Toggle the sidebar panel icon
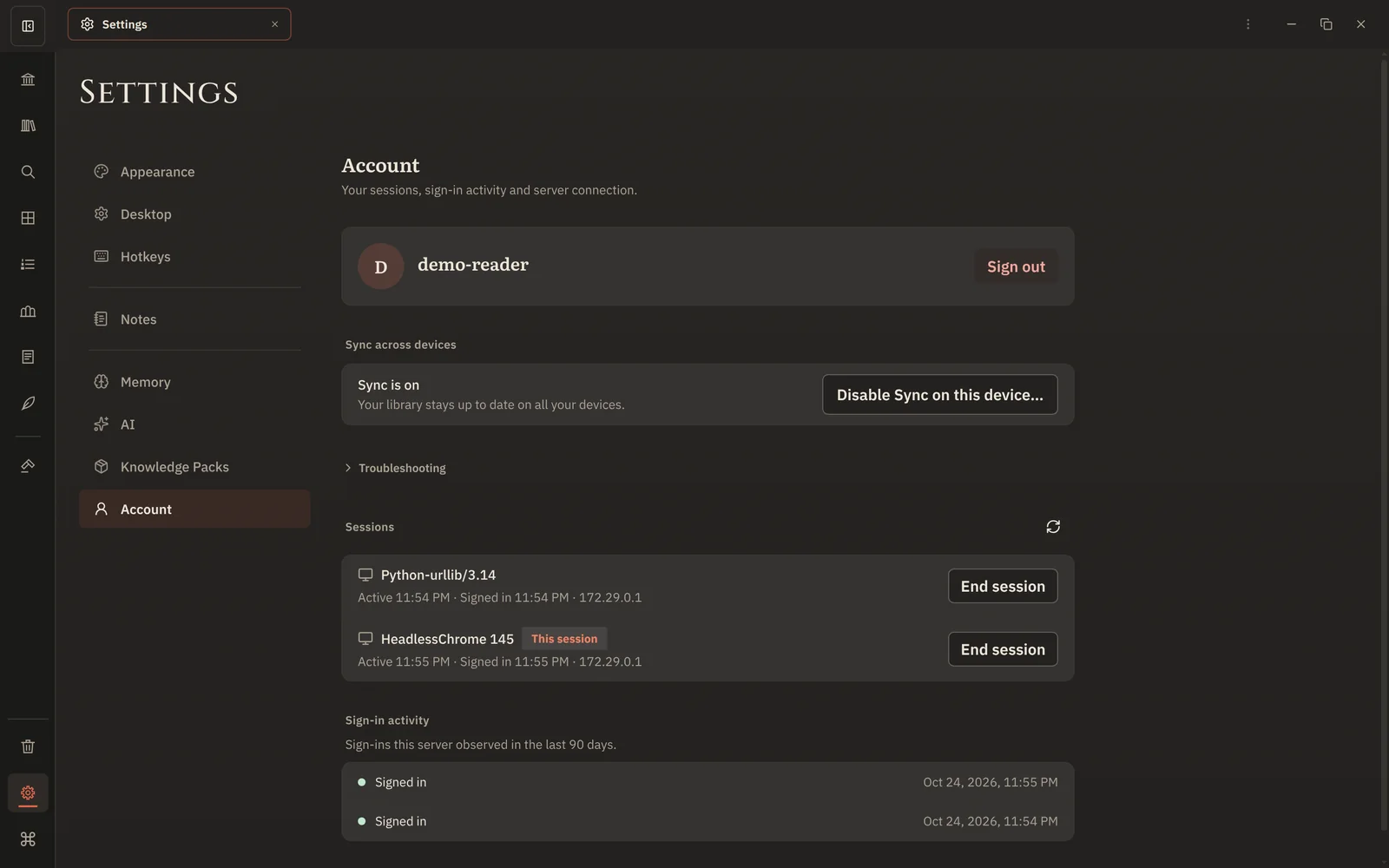 coord(28,26)
